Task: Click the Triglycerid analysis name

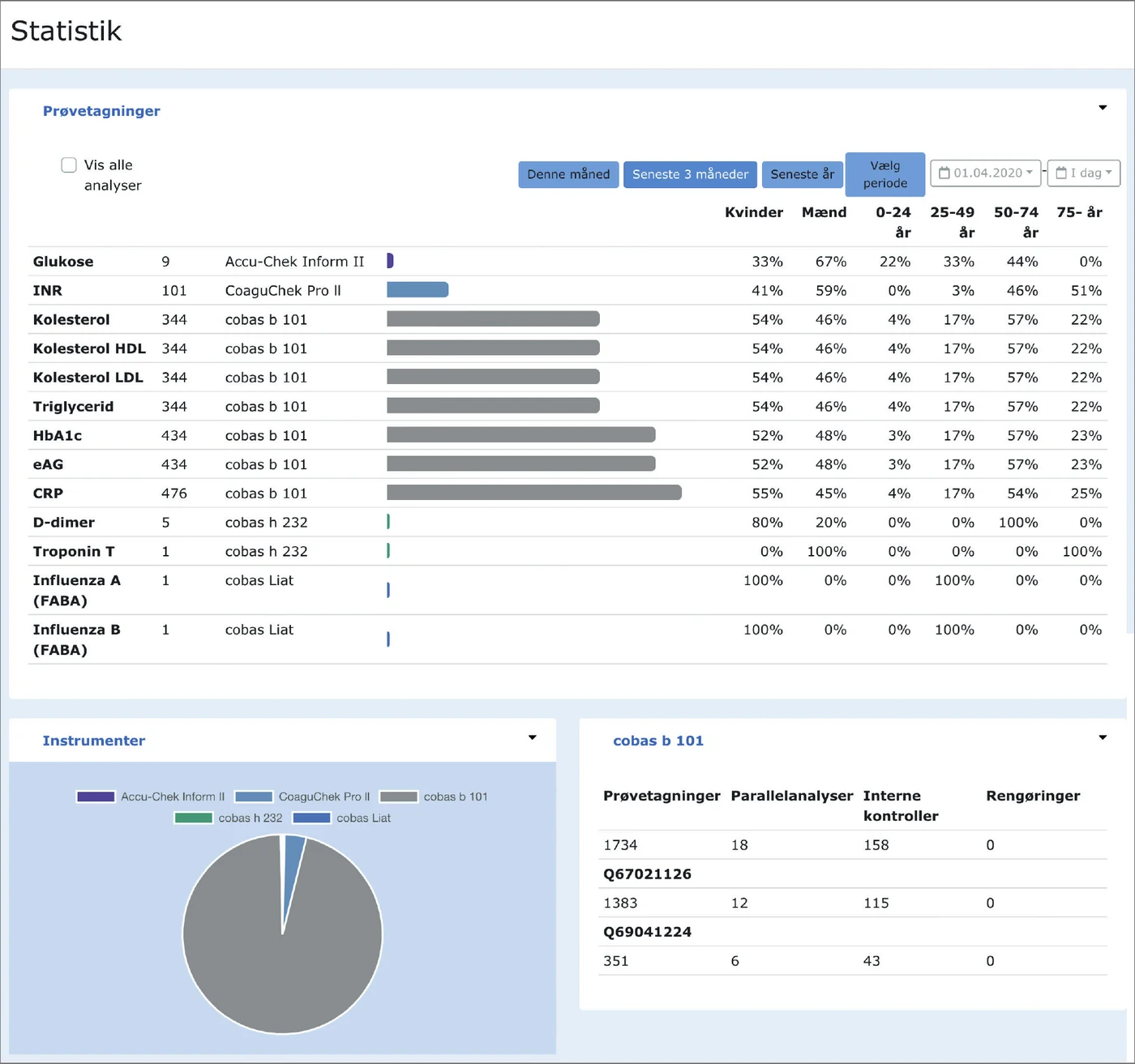Action: (x=73, y=407)
